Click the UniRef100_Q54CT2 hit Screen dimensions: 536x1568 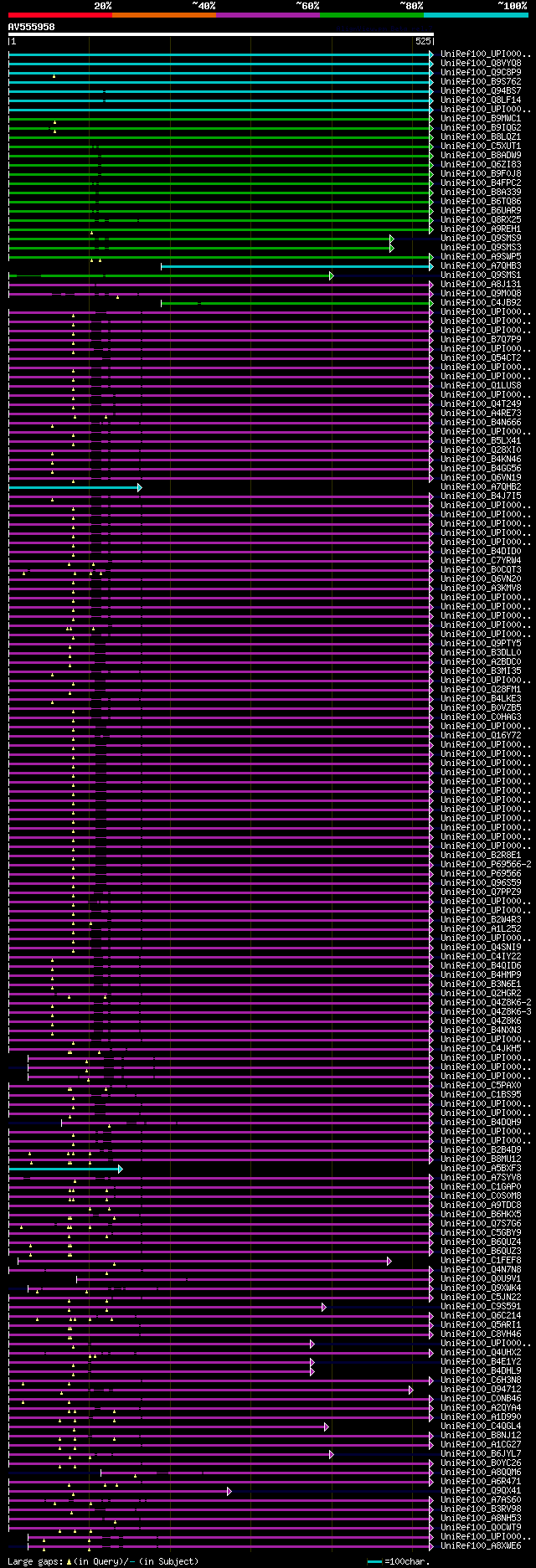[x=481, y=357]
